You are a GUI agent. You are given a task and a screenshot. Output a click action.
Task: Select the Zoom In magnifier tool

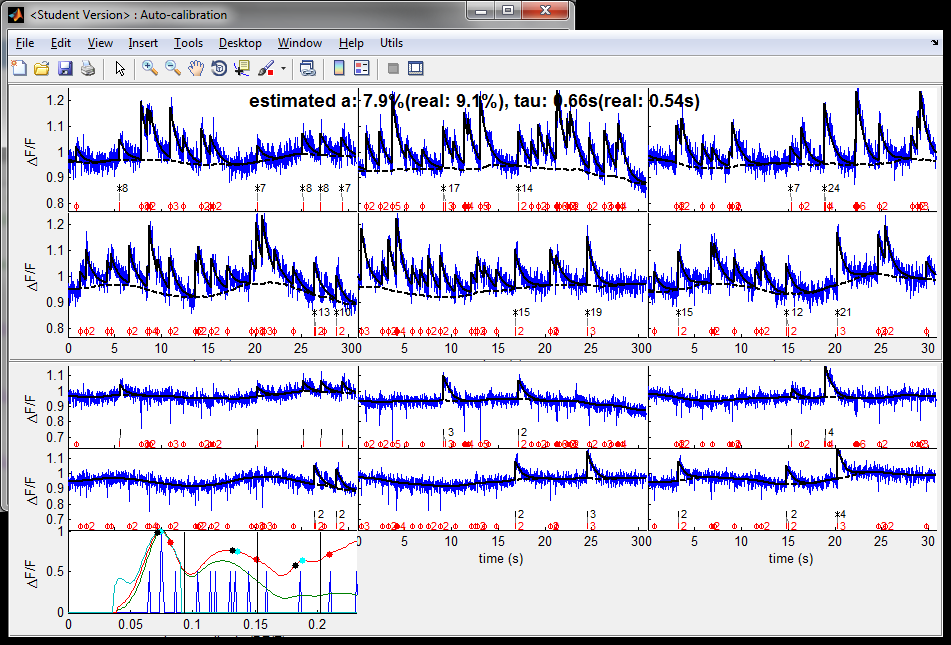(150, 69)
